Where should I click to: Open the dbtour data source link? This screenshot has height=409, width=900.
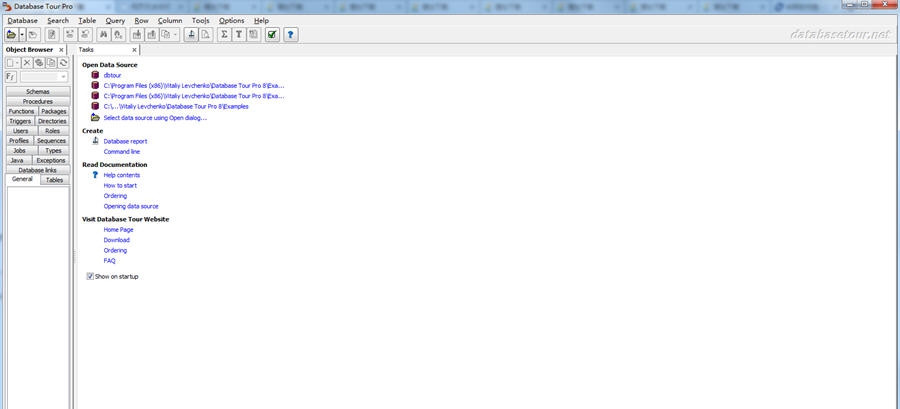pos(112,75)
